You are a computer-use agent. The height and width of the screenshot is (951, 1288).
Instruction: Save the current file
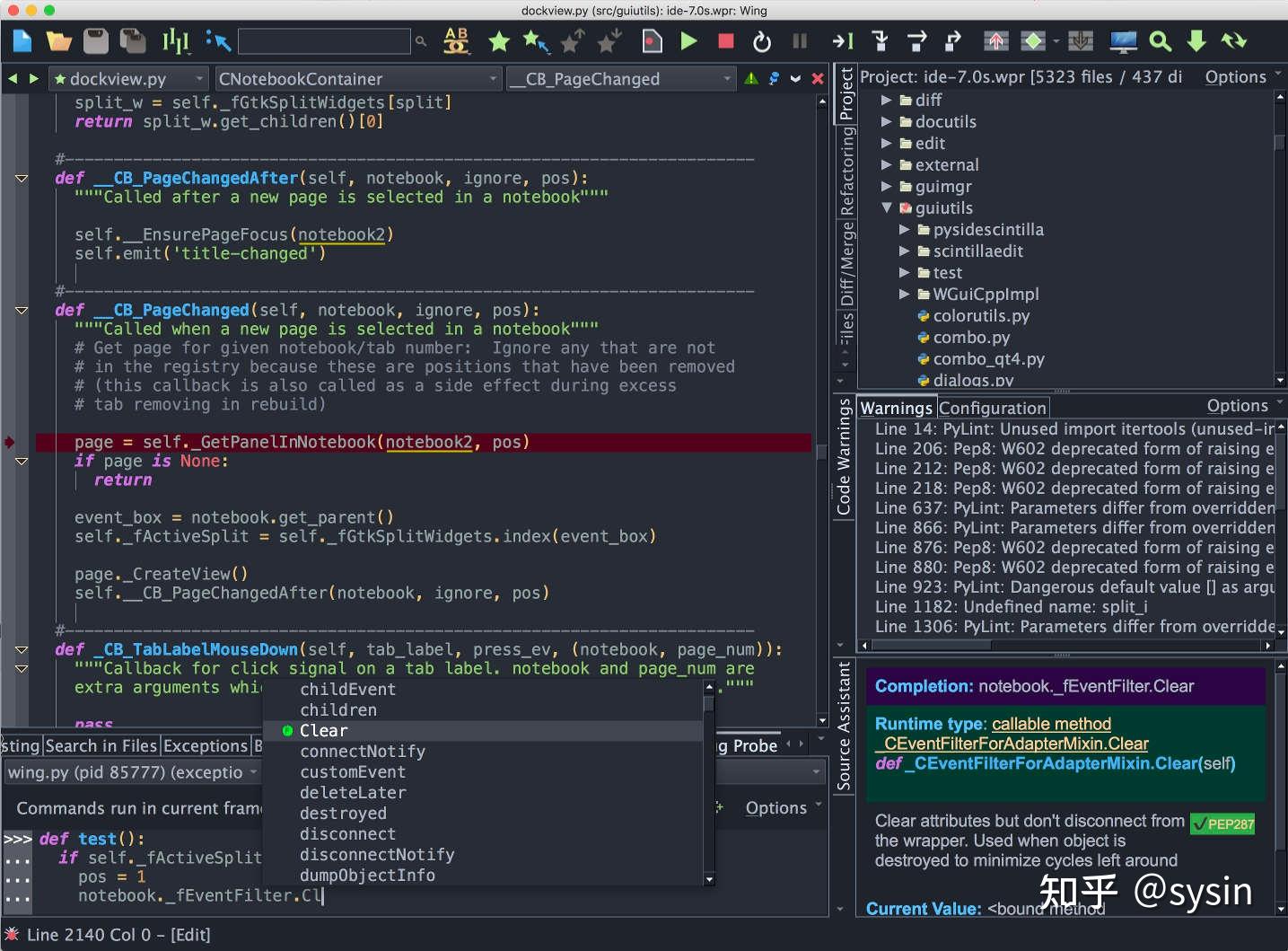(95, 40)
